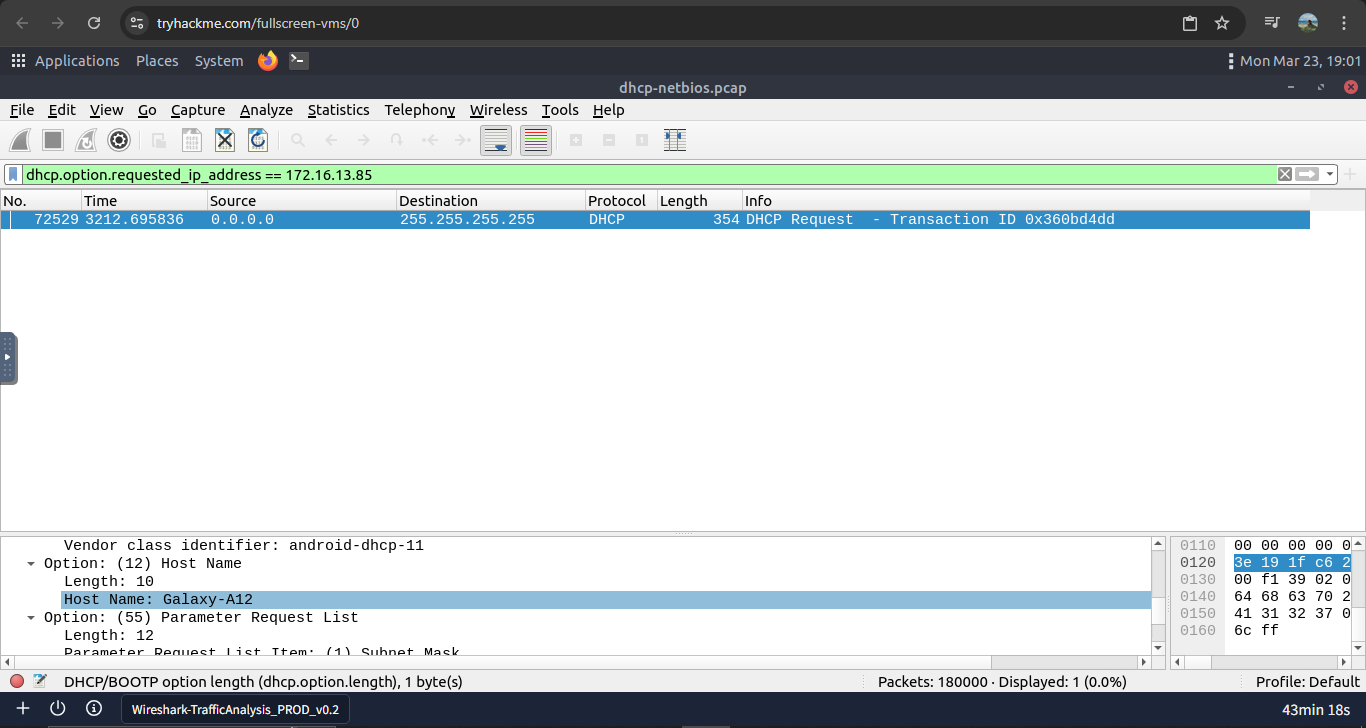Image resolution: width=1366 pixels, height=728 pixels.
Task: Zoom in the main window text
Action: coord(576,141)
